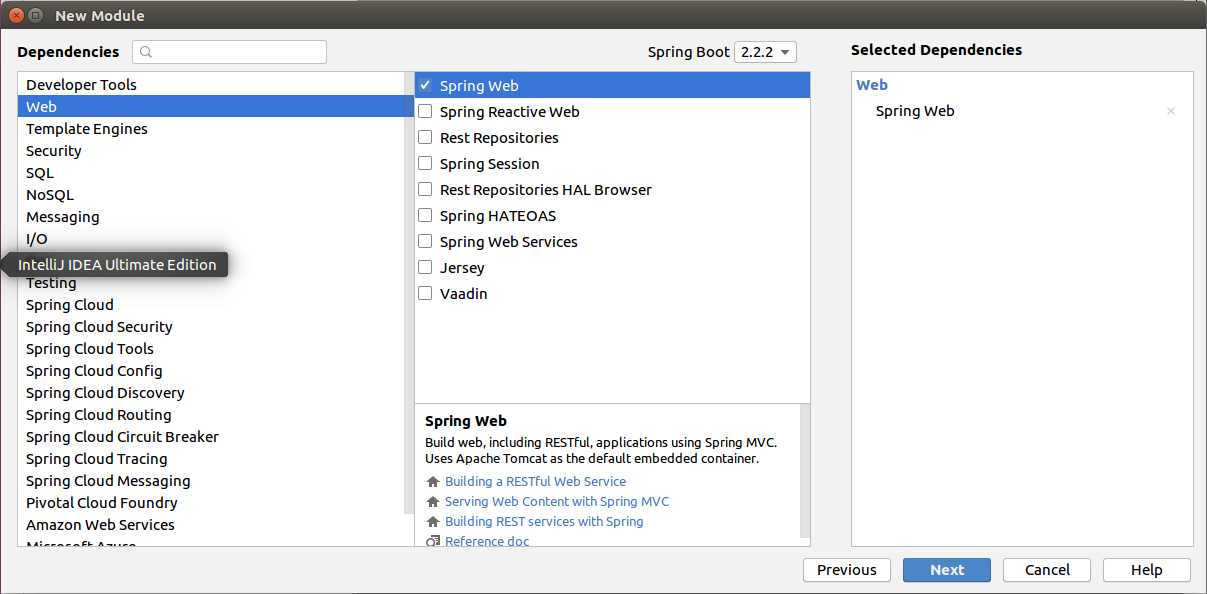
Task: Click the categories list vertical scrollbar
Action: 408,293
